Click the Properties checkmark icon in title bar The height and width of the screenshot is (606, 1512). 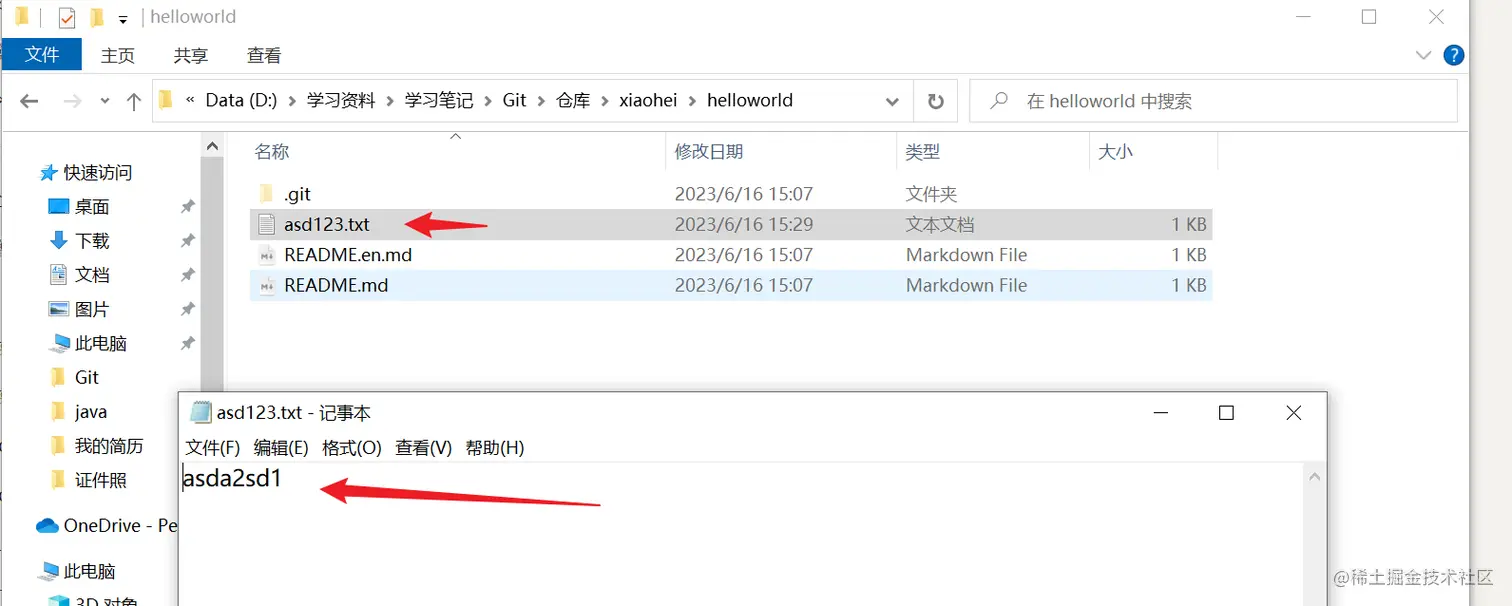click(67, 18)
